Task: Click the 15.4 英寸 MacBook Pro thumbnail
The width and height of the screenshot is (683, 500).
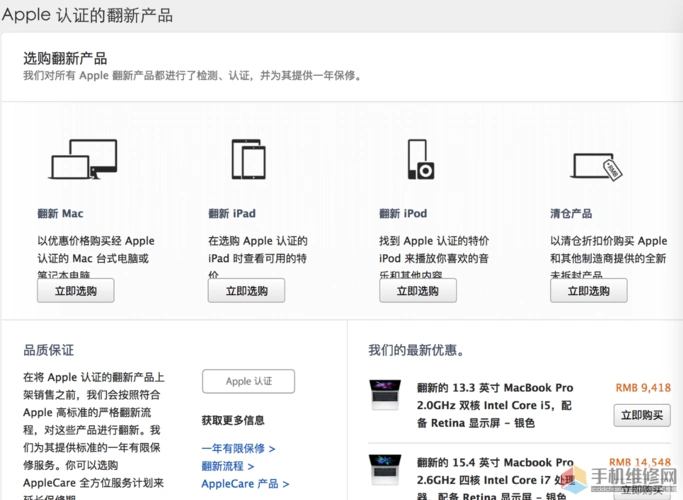Action: [x=385, y=470]
